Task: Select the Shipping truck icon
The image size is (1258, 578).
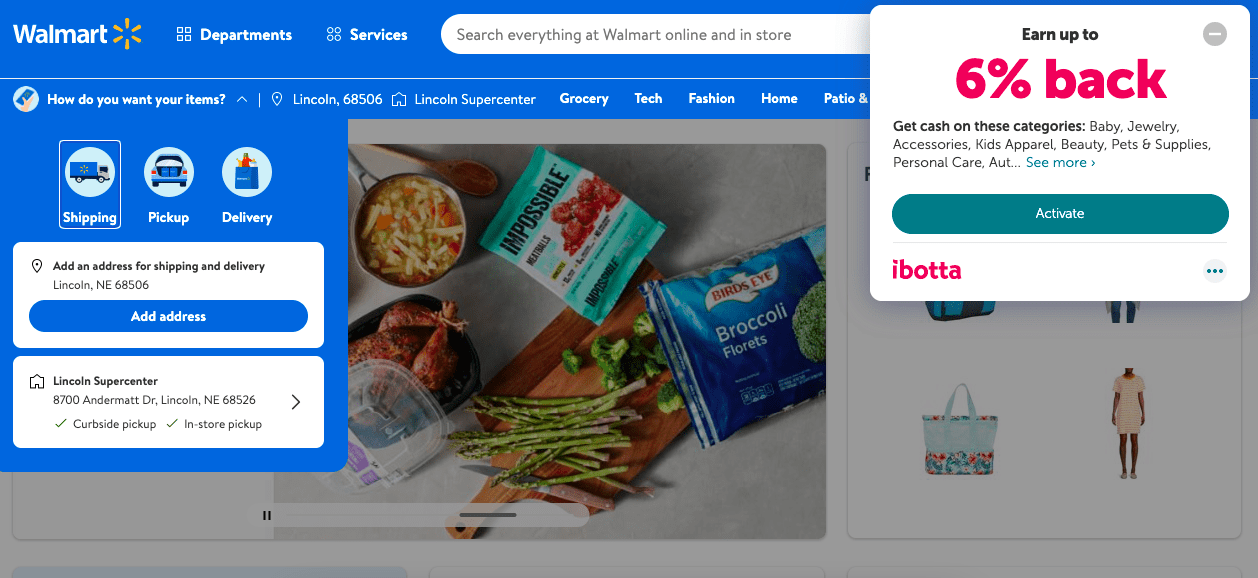Action: coord(90,172)
